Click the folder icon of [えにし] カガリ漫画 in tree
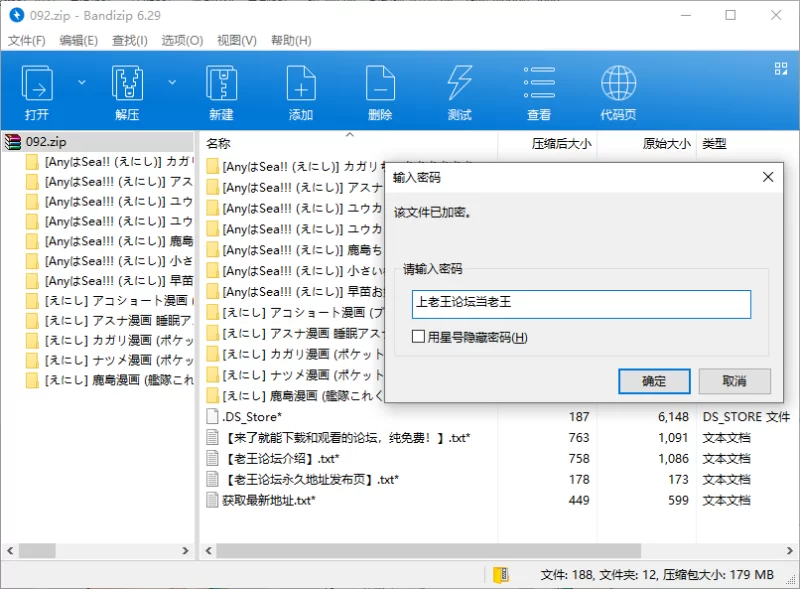 (x=32, y=340)
